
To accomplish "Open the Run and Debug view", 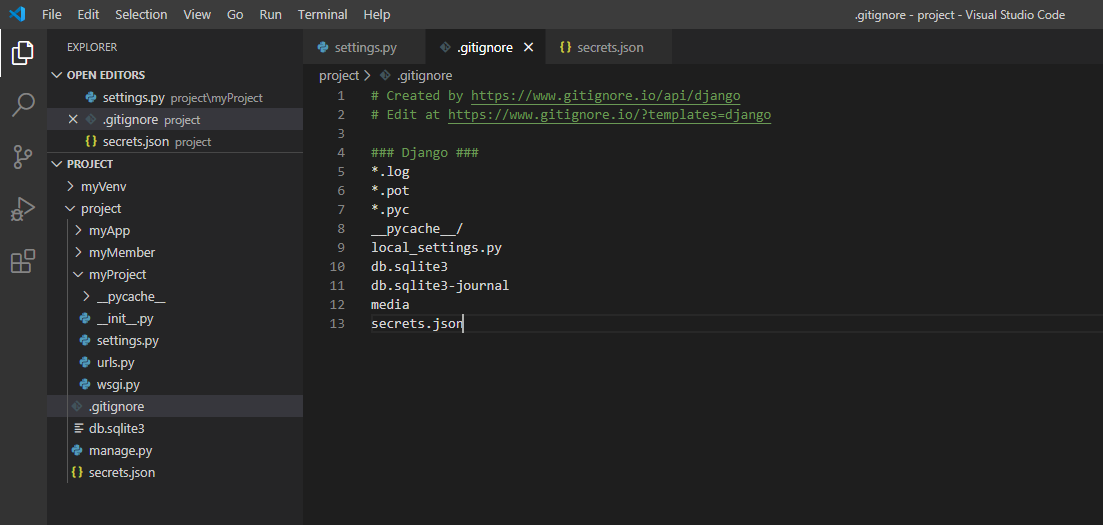I will pyautogui.click(x=23, y=210).
